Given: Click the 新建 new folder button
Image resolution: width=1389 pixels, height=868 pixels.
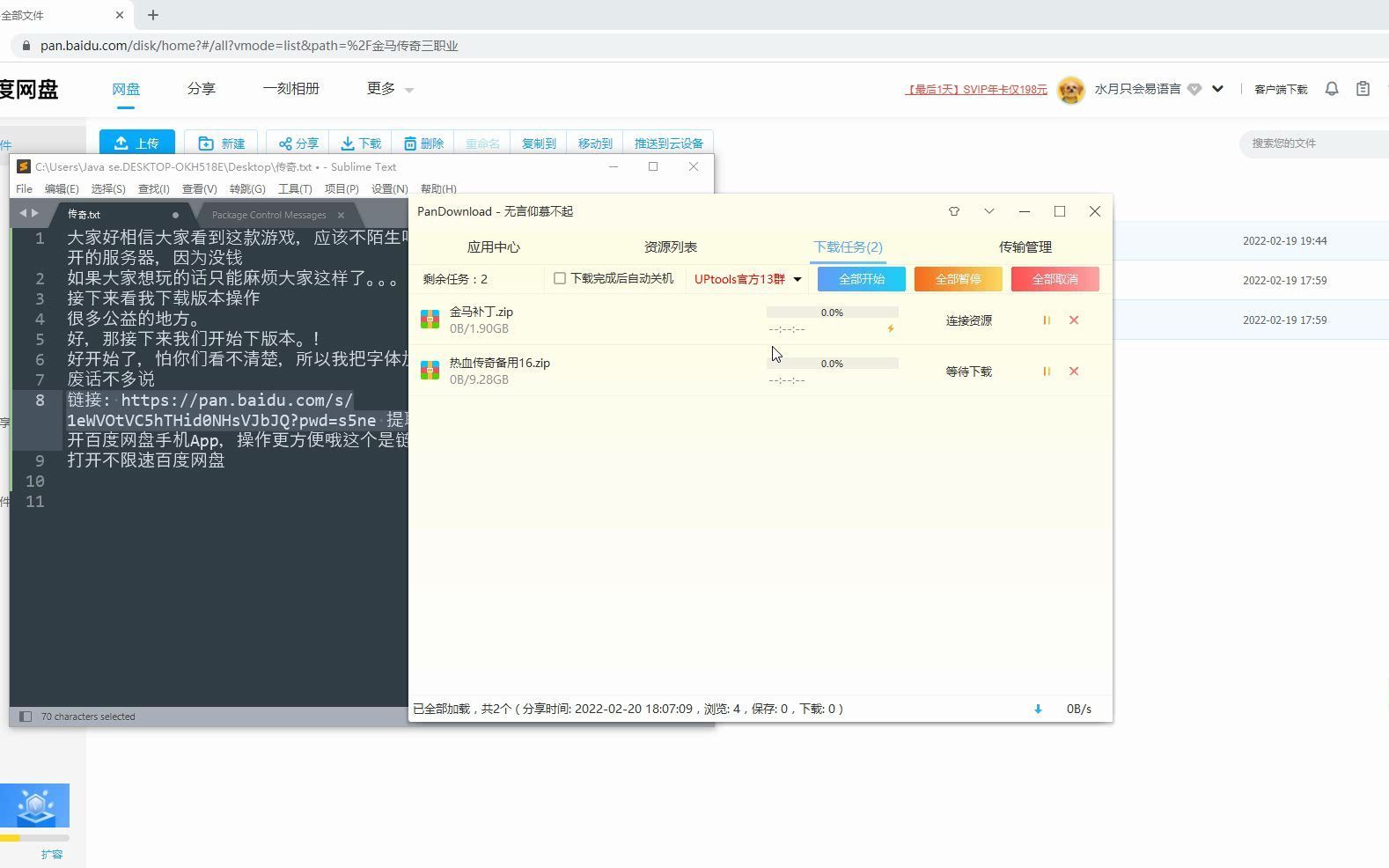Looking at the screenshot, I should (x=221, y=143).
